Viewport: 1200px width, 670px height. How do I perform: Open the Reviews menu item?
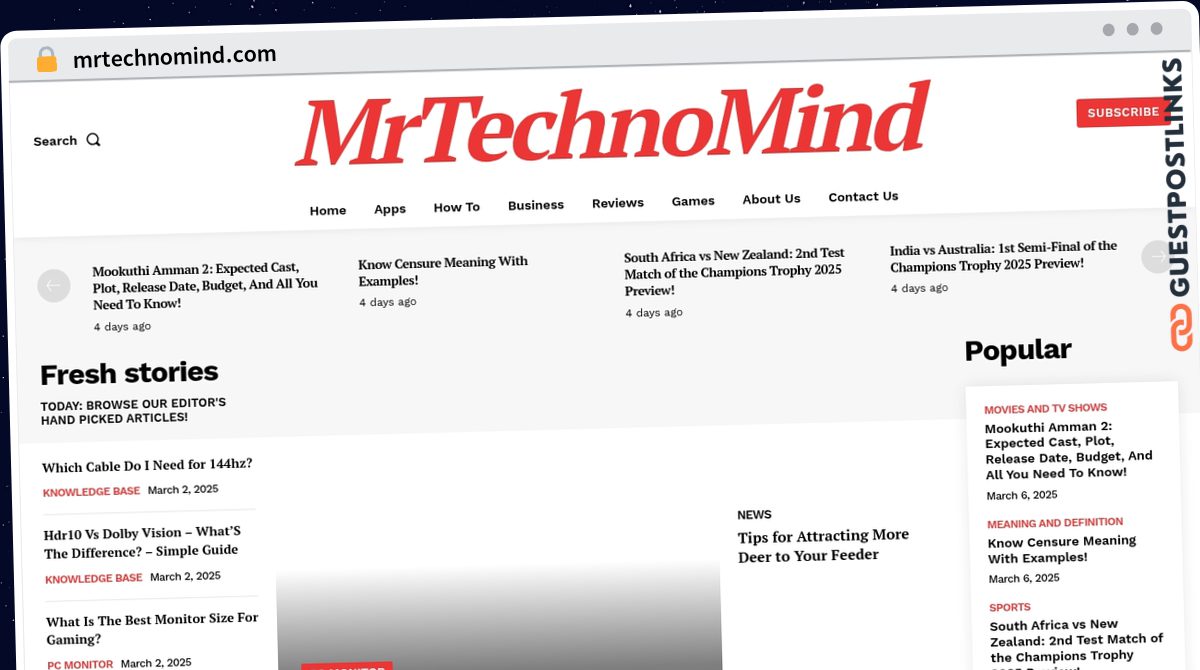[x=618, y=203]
